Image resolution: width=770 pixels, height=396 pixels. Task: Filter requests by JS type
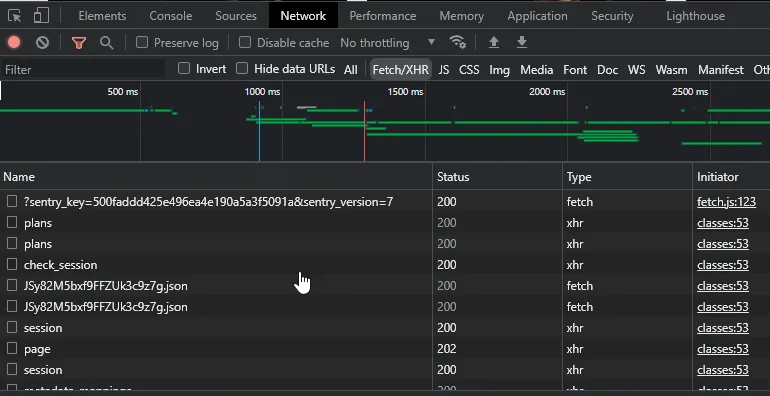(443, 70)
